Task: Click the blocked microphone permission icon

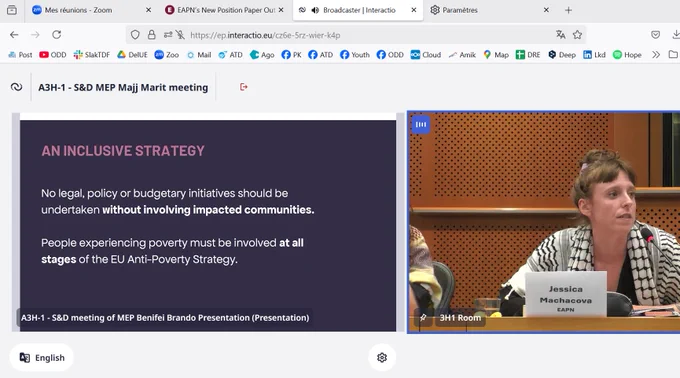Action: (180, 35)
